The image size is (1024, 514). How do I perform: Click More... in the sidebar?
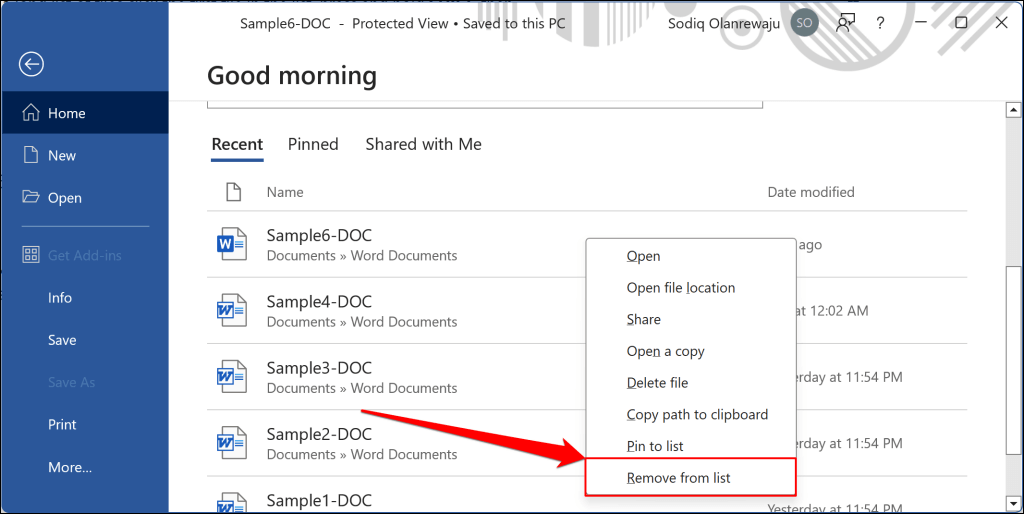(x=70, y=467)
